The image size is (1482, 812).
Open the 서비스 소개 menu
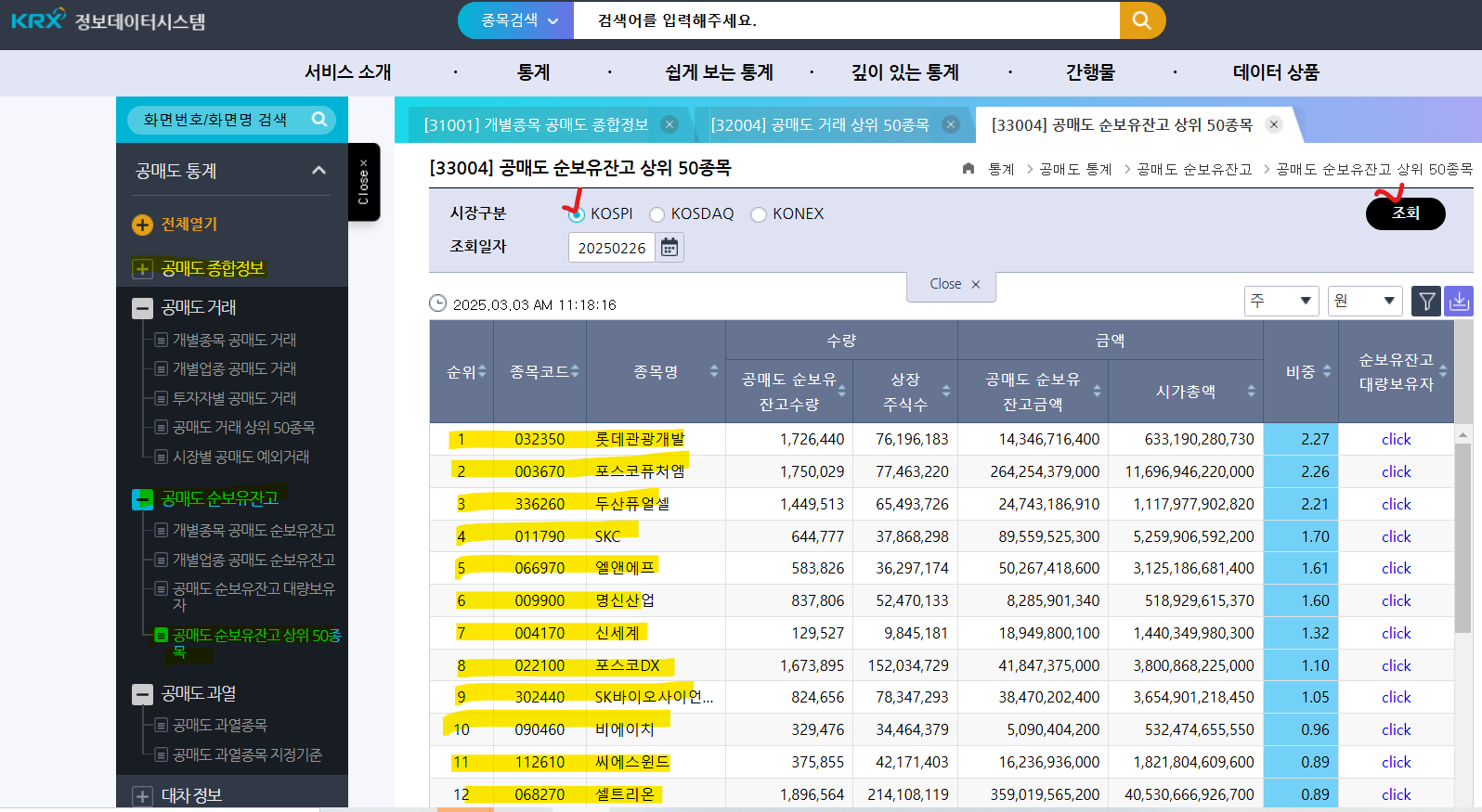tap(348, 72)
